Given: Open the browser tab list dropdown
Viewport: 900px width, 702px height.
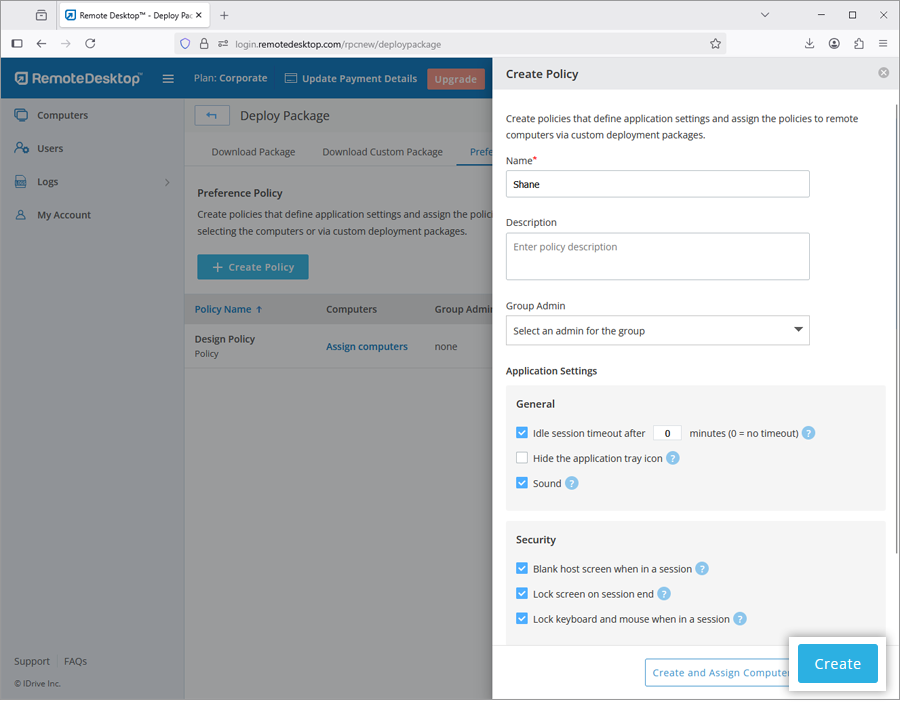Looking at the screenshot, I should coord(764,15).
